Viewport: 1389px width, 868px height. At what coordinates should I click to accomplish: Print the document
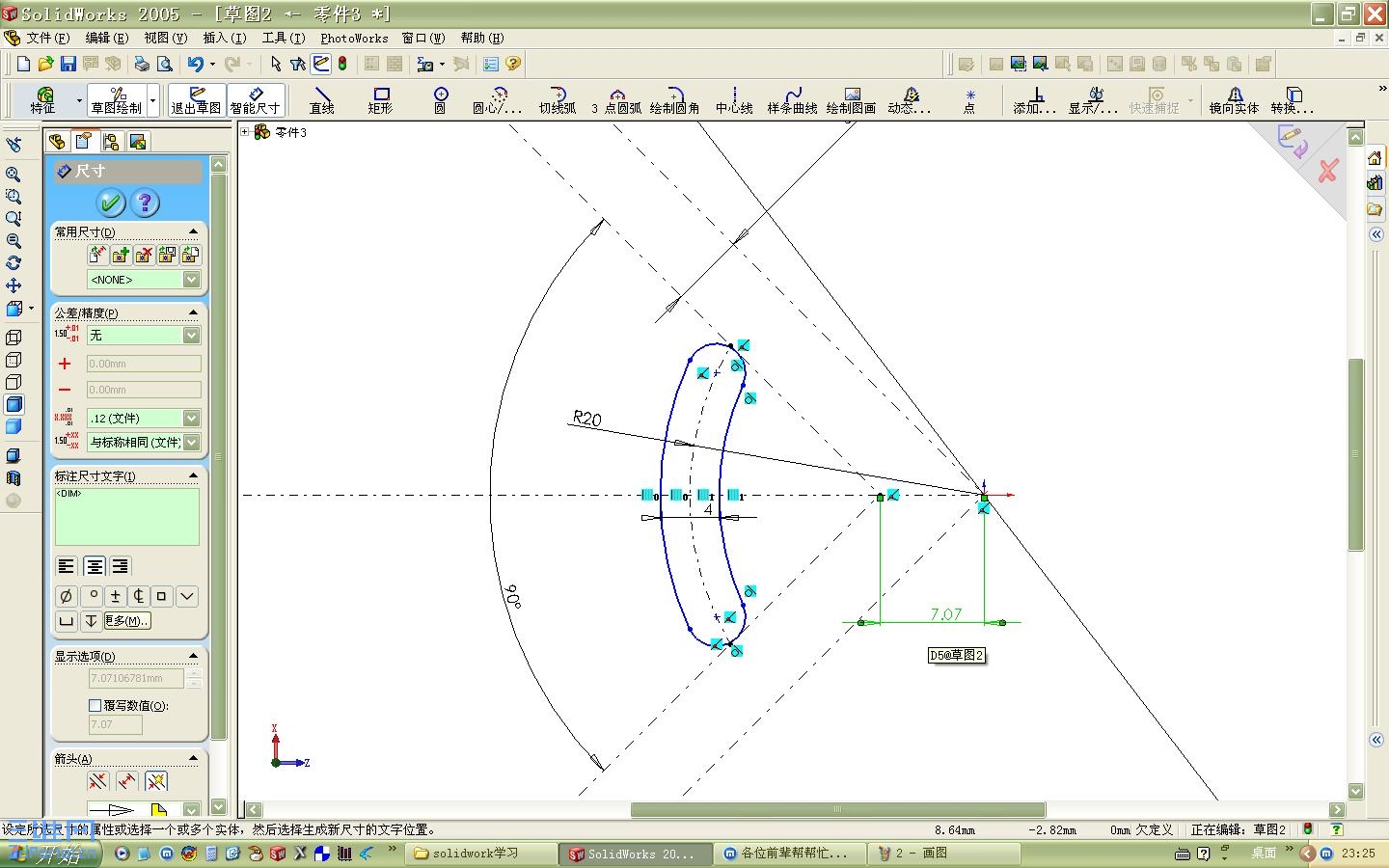(142, 64)
